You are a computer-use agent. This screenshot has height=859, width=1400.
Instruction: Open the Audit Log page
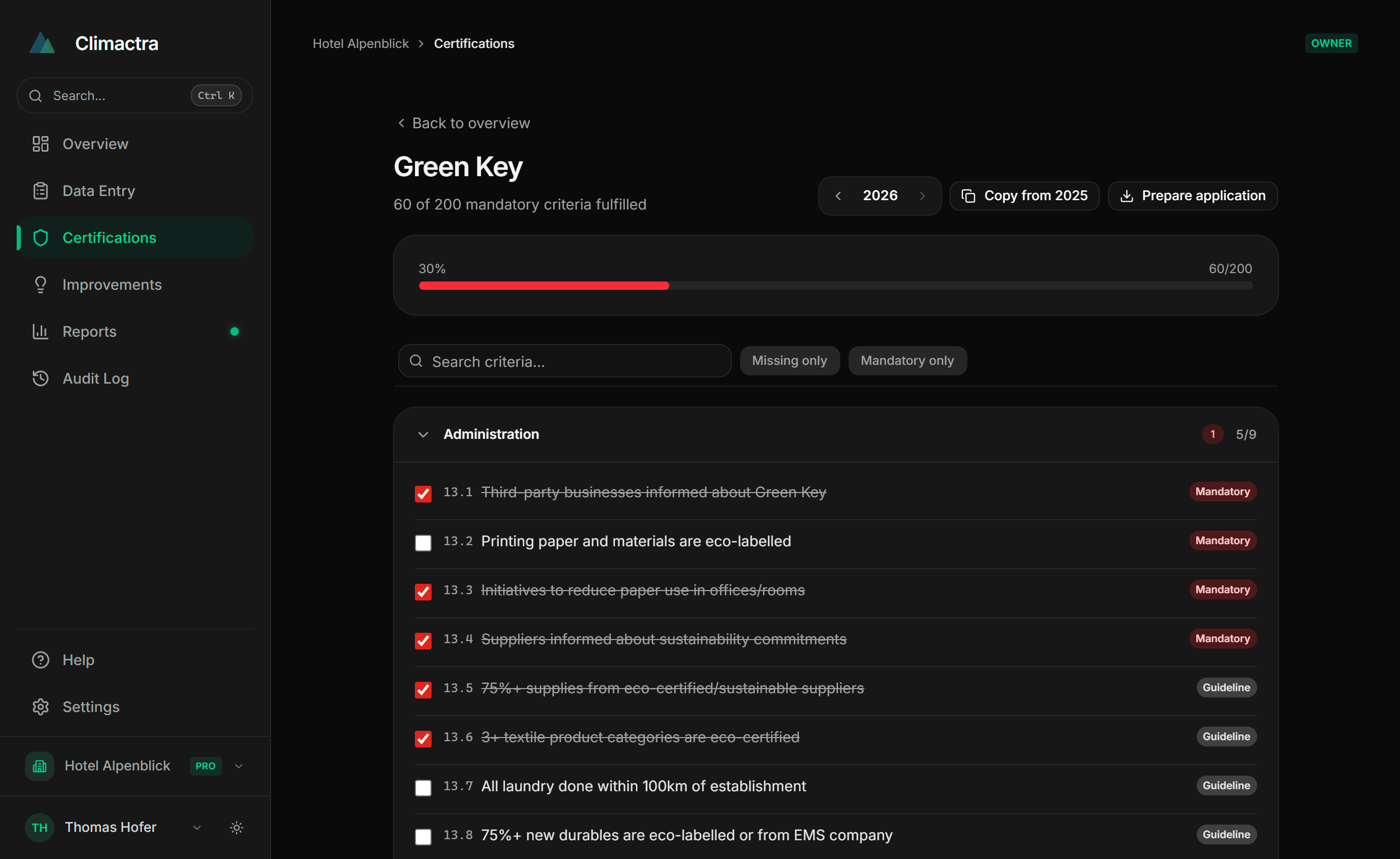point(134,378)
